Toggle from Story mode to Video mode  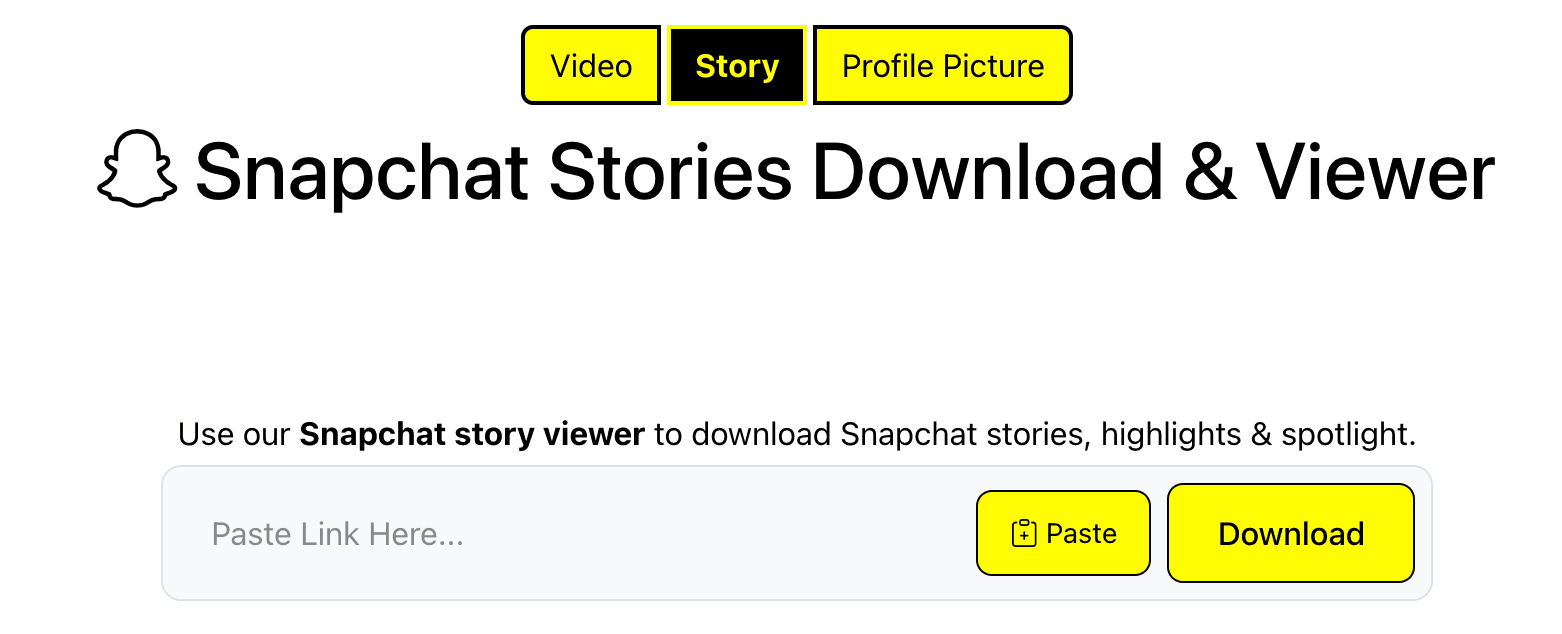click(590, 64)
